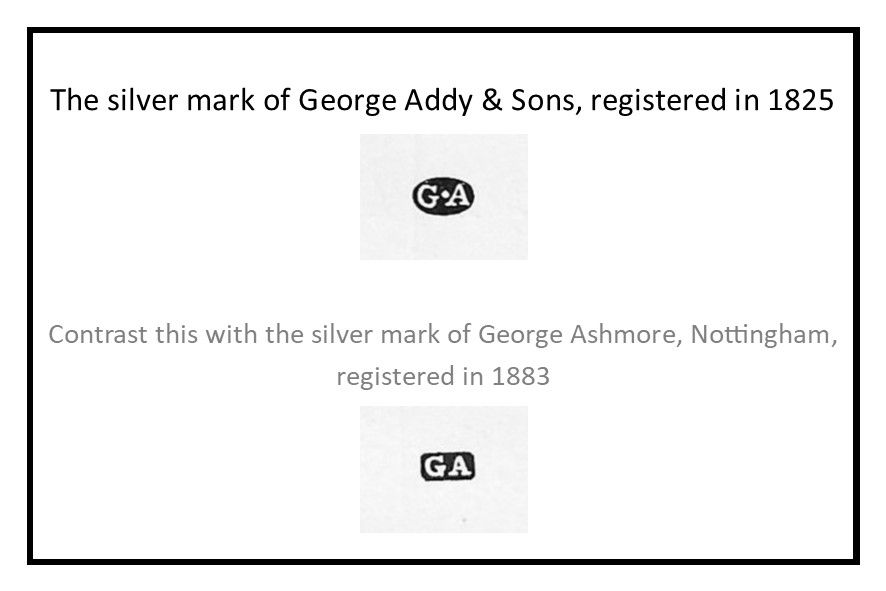Click the dot between G and A
The image size is (886, 591).
443,197
